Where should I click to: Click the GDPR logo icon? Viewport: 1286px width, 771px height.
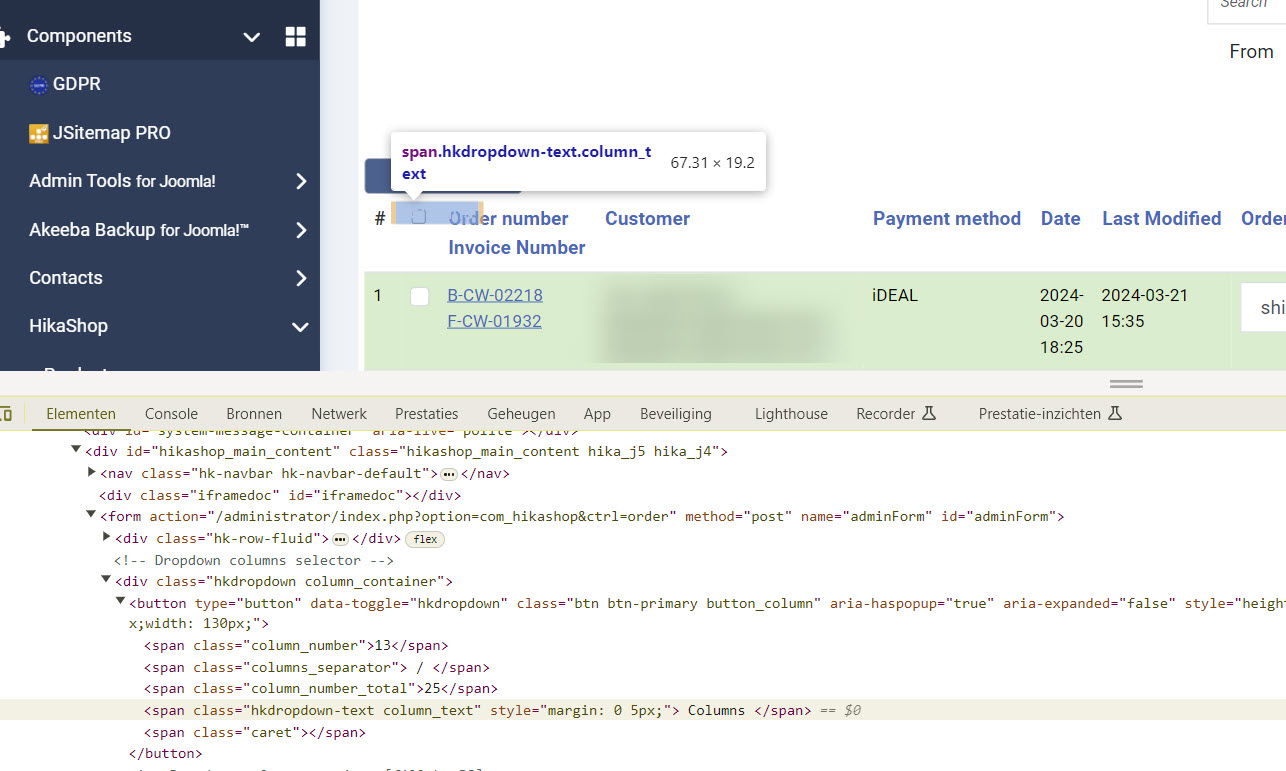pos(39,85)
